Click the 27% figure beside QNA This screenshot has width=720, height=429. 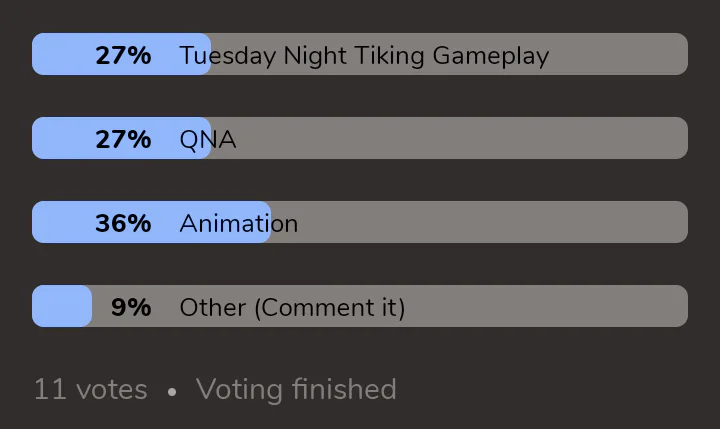click(123, 140)
